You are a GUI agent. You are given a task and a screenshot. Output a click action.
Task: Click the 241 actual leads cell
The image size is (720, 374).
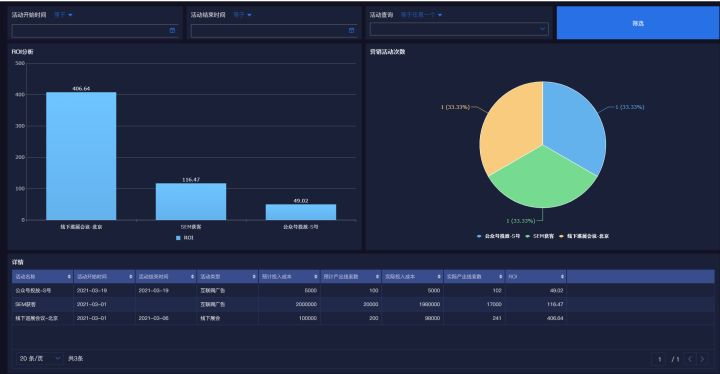pos(474,318)
